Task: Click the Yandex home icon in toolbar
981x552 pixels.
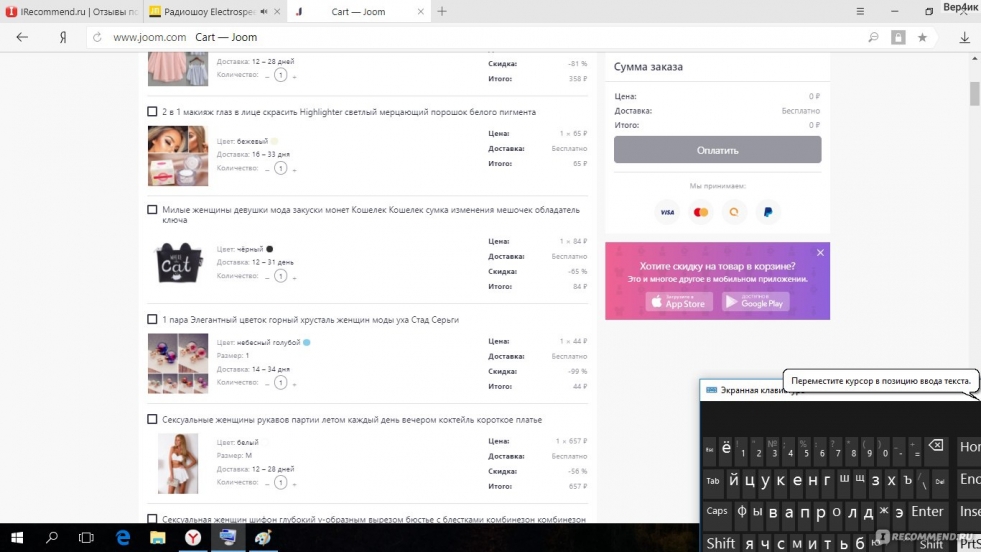Action: point(63,37)
